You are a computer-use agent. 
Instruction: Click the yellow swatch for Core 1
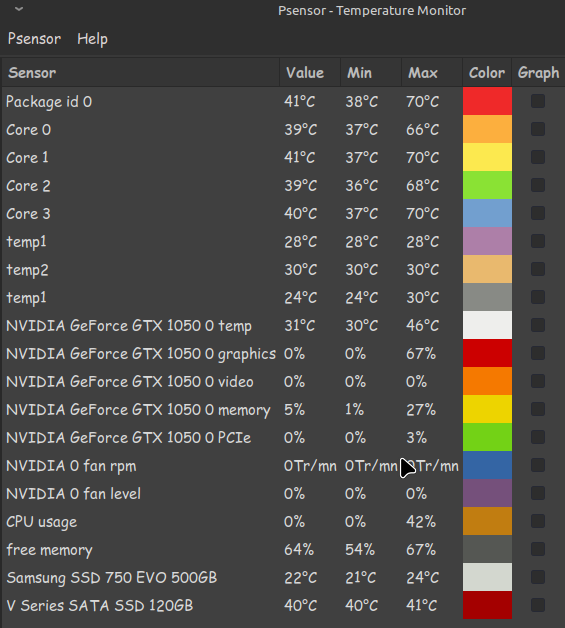click(x=487, y=157)
